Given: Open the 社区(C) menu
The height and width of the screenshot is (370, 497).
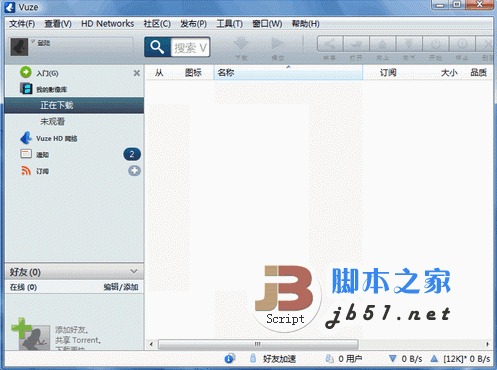Looking at the screenshot, I should [x=157, y=24].
